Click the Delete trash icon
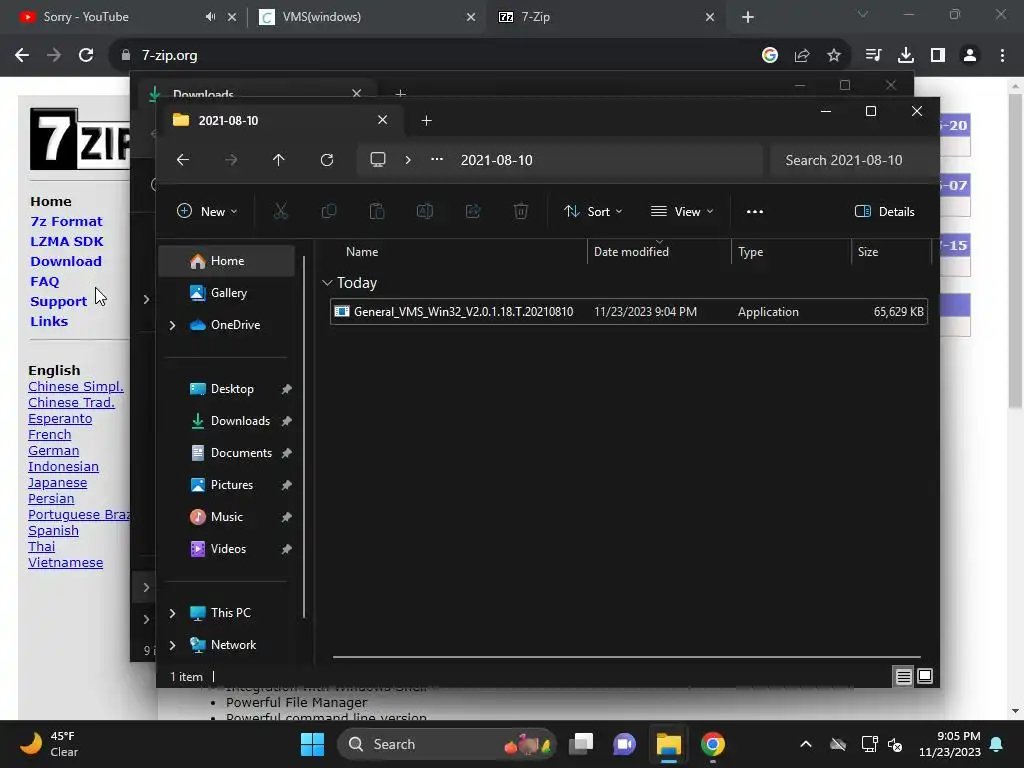Image resolution: width=1024 pixels, height=768 pixels. [x=520, y=211]
